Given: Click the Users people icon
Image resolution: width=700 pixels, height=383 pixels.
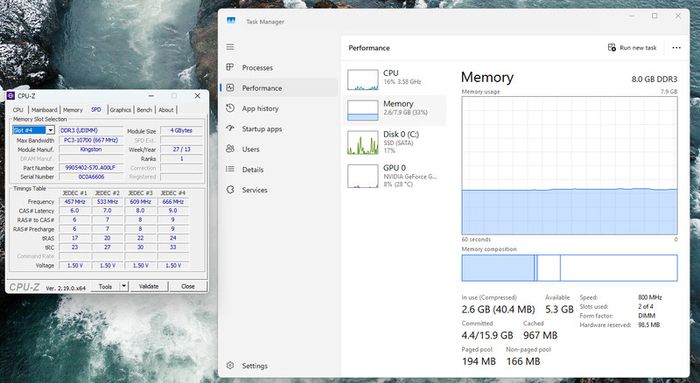Looking at the screenshot, I should click(x=230, y=149).
